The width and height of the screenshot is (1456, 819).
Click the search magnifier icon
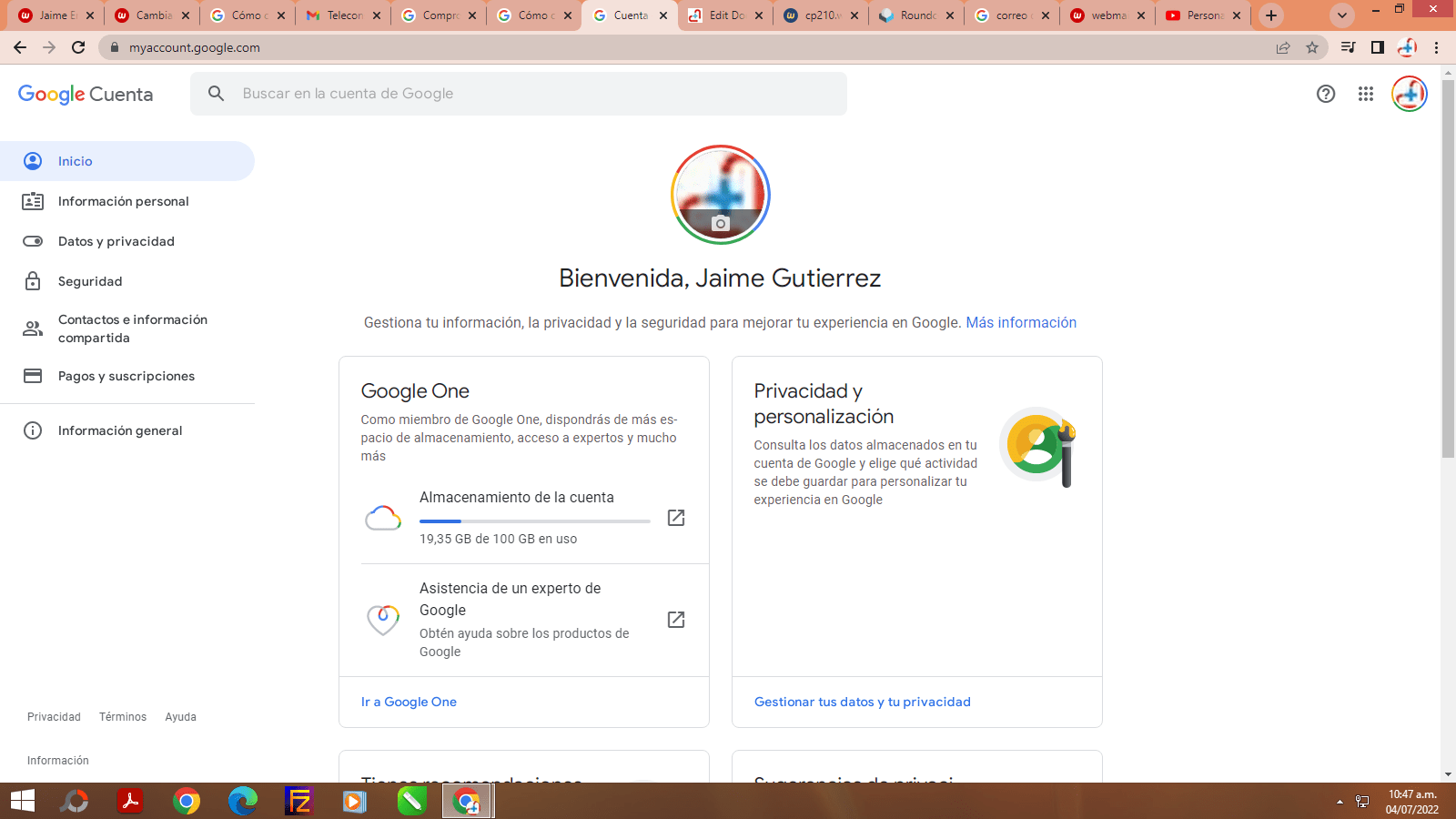(x=216, y=93)
